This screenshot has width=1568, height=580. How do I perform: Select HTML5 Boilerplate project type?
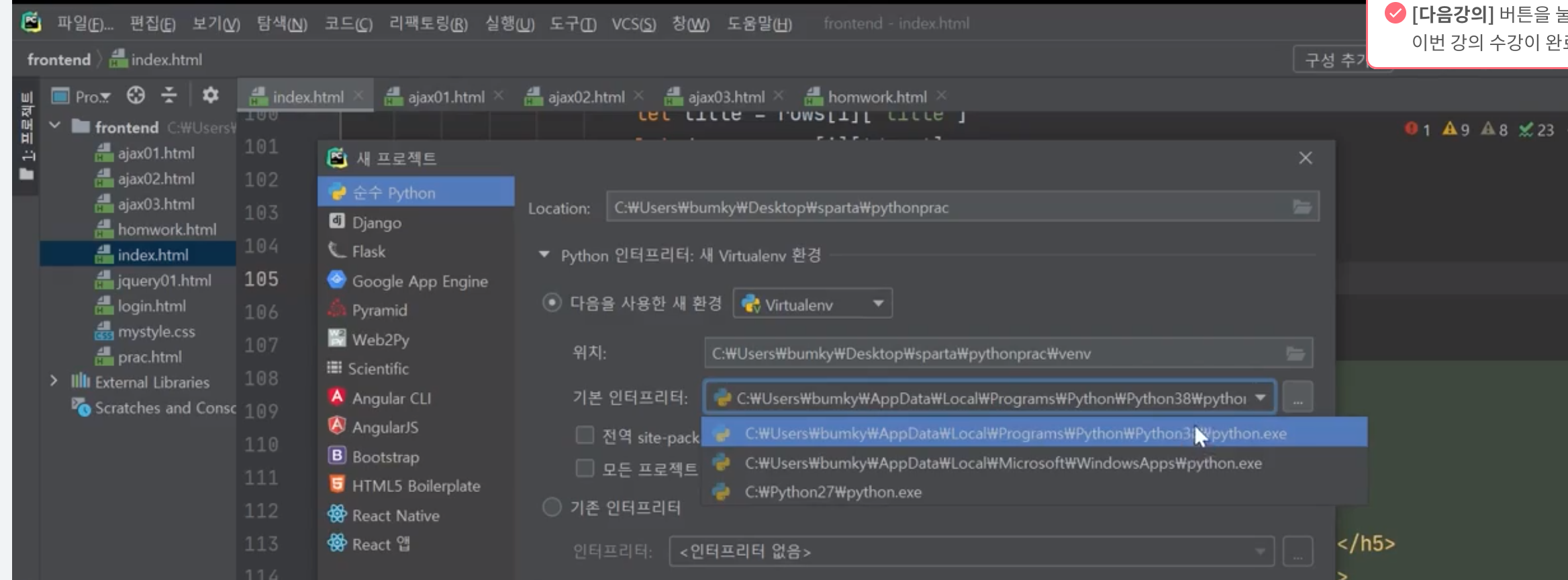click(415, 486)
